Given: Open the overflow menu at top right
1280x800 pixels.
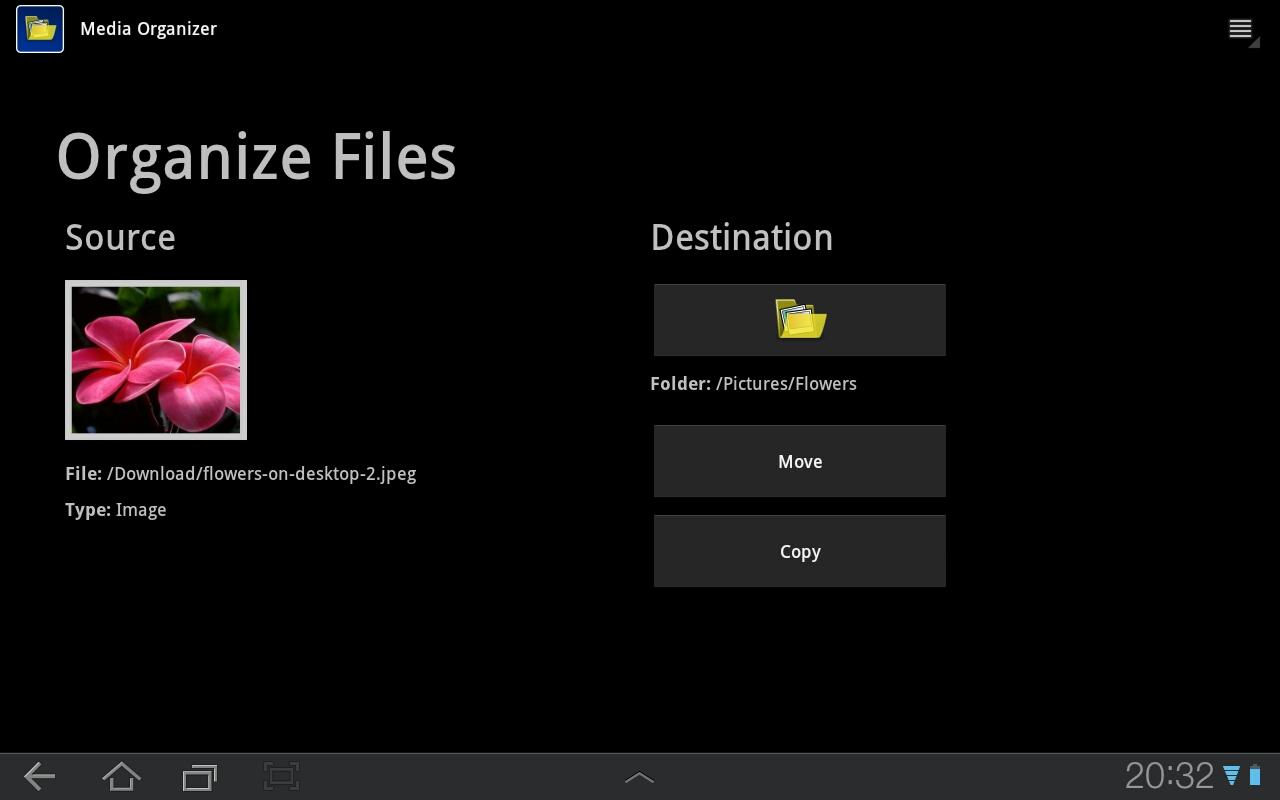Looking at the screenshot, I should [1240, 28].
